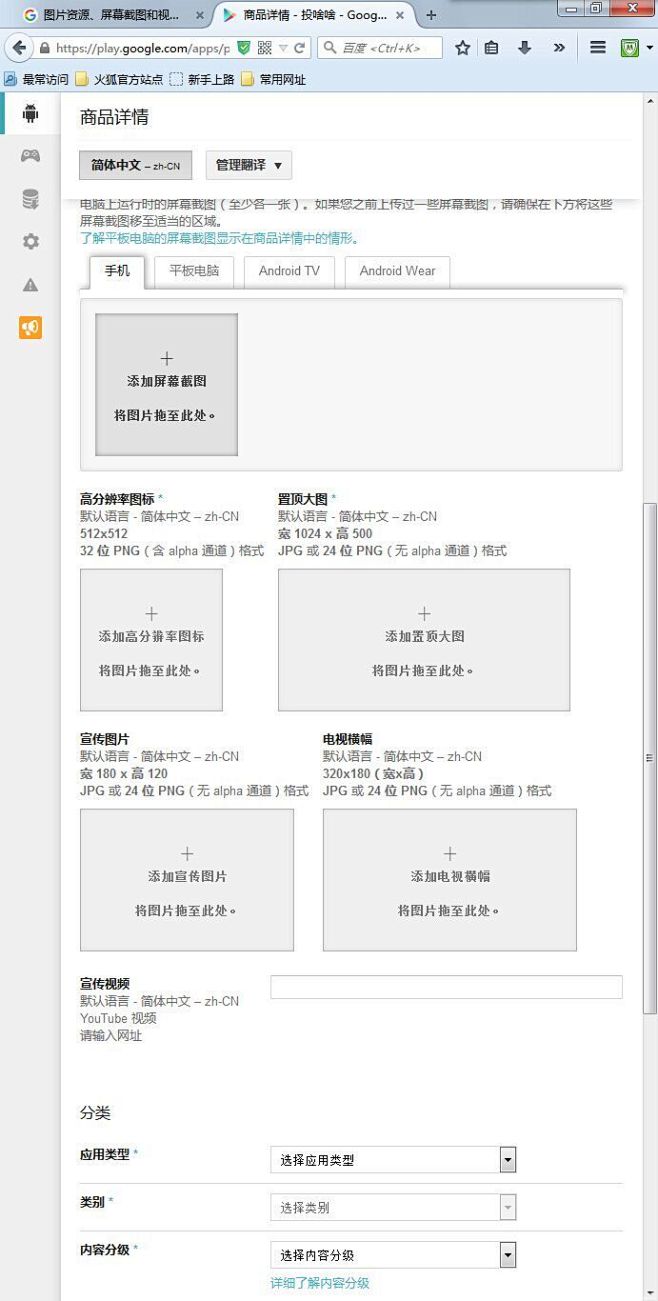
Task: Open alerts via warning triangle icon
Action: (30, 285)
